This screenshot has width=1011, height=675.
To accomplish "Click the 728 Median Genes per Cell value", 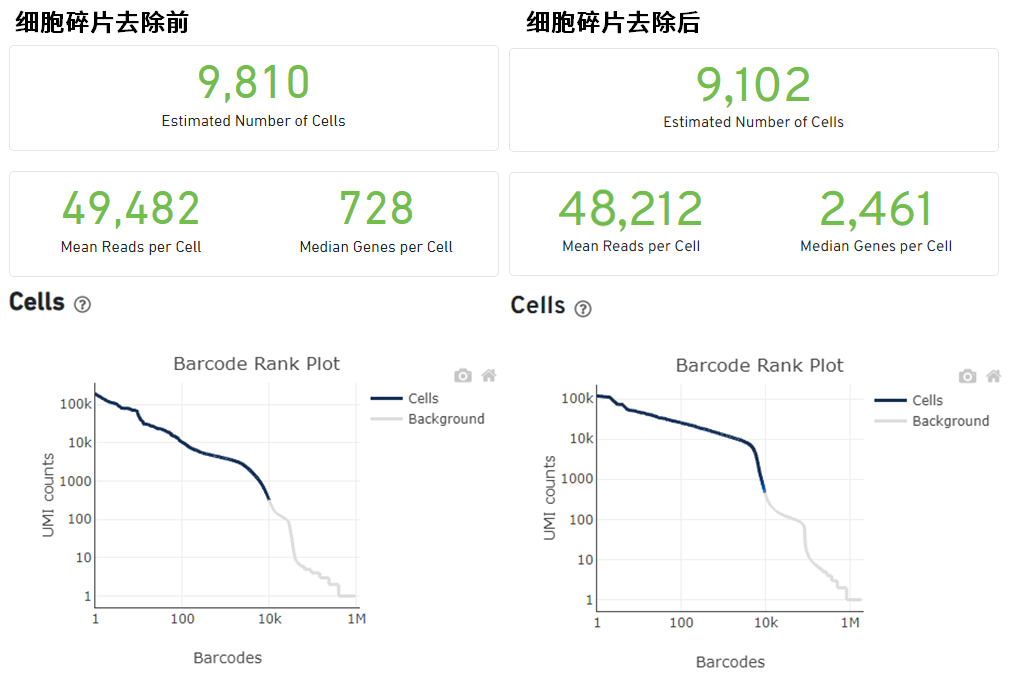I will coord(376,209).
